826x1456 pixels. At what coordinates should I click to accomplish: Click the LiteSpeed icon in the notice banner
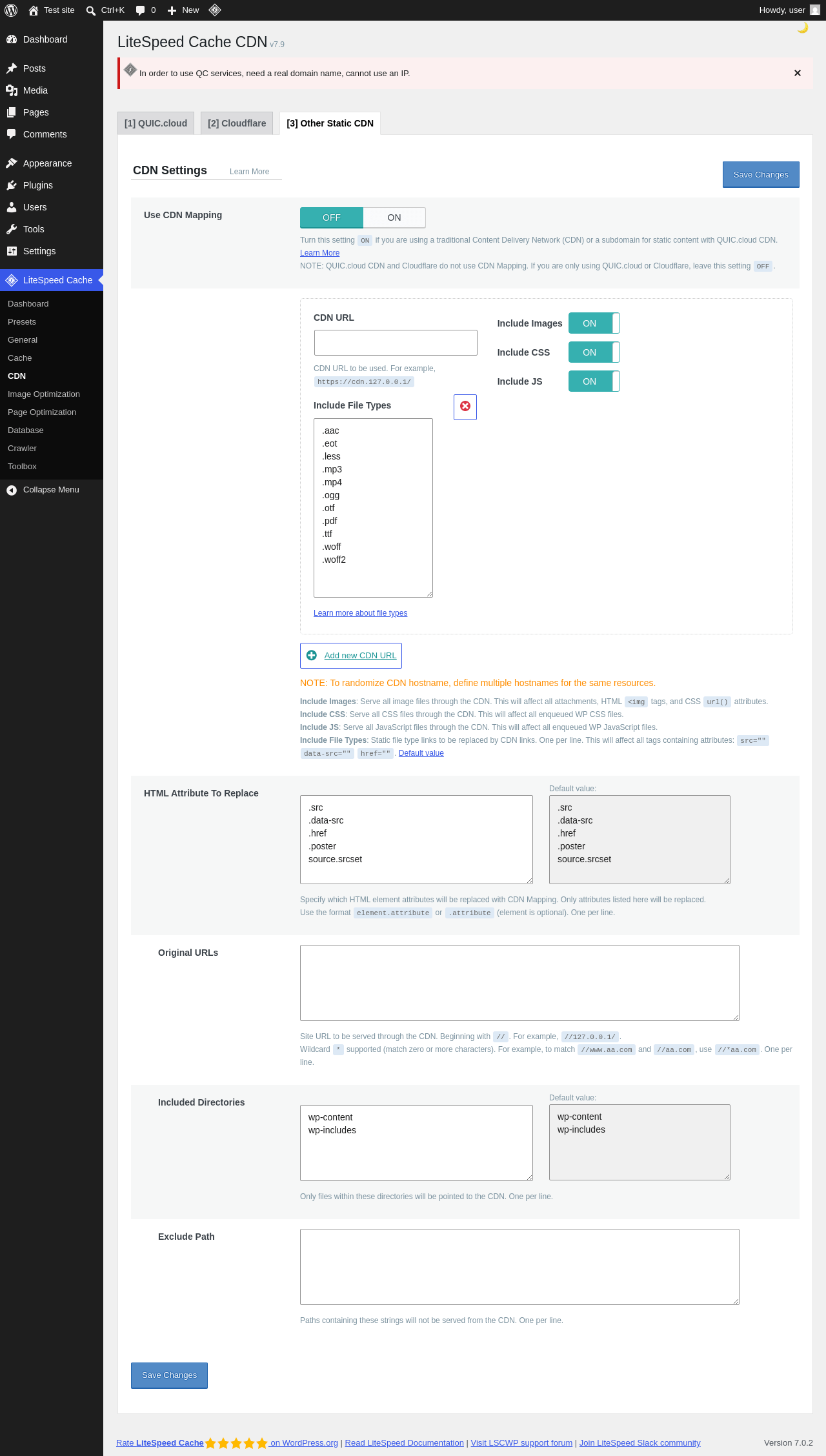click(130, 69)
